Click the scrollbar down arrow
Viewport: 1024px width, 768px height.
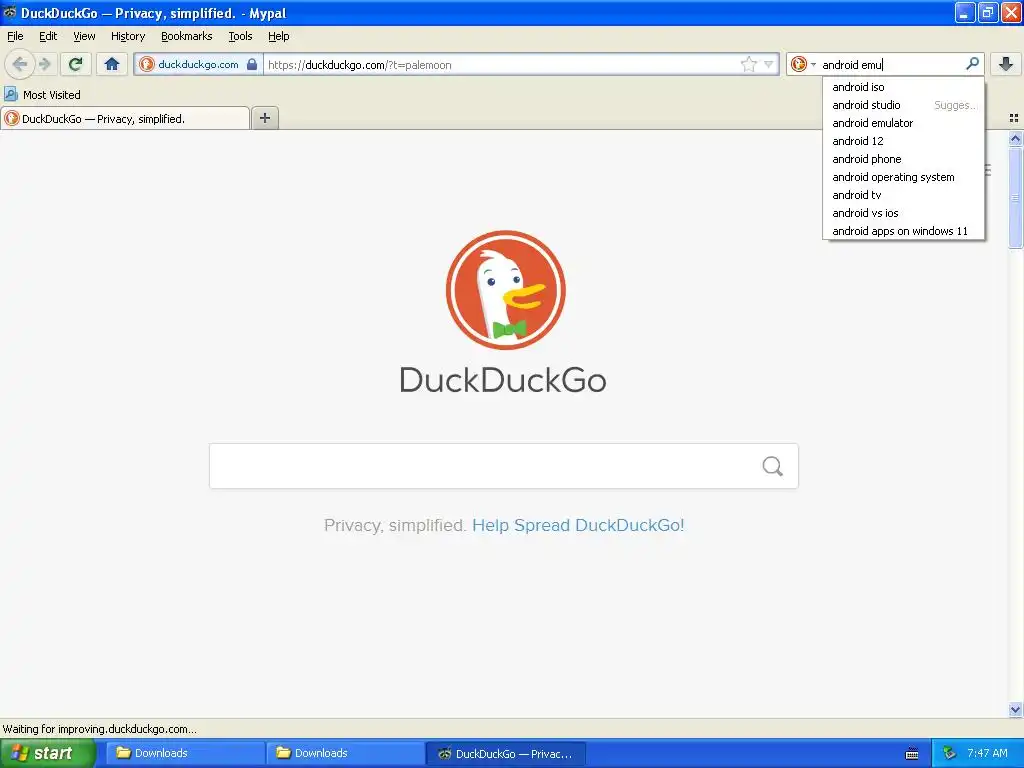(1015, 709)
